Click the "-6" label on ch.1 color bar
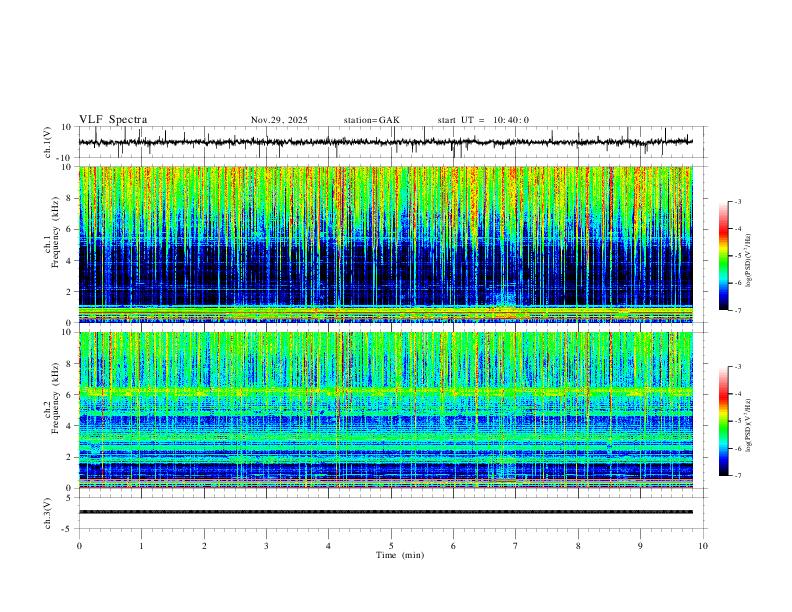Screen dimensions: 792x612 [x=738, y=283]
